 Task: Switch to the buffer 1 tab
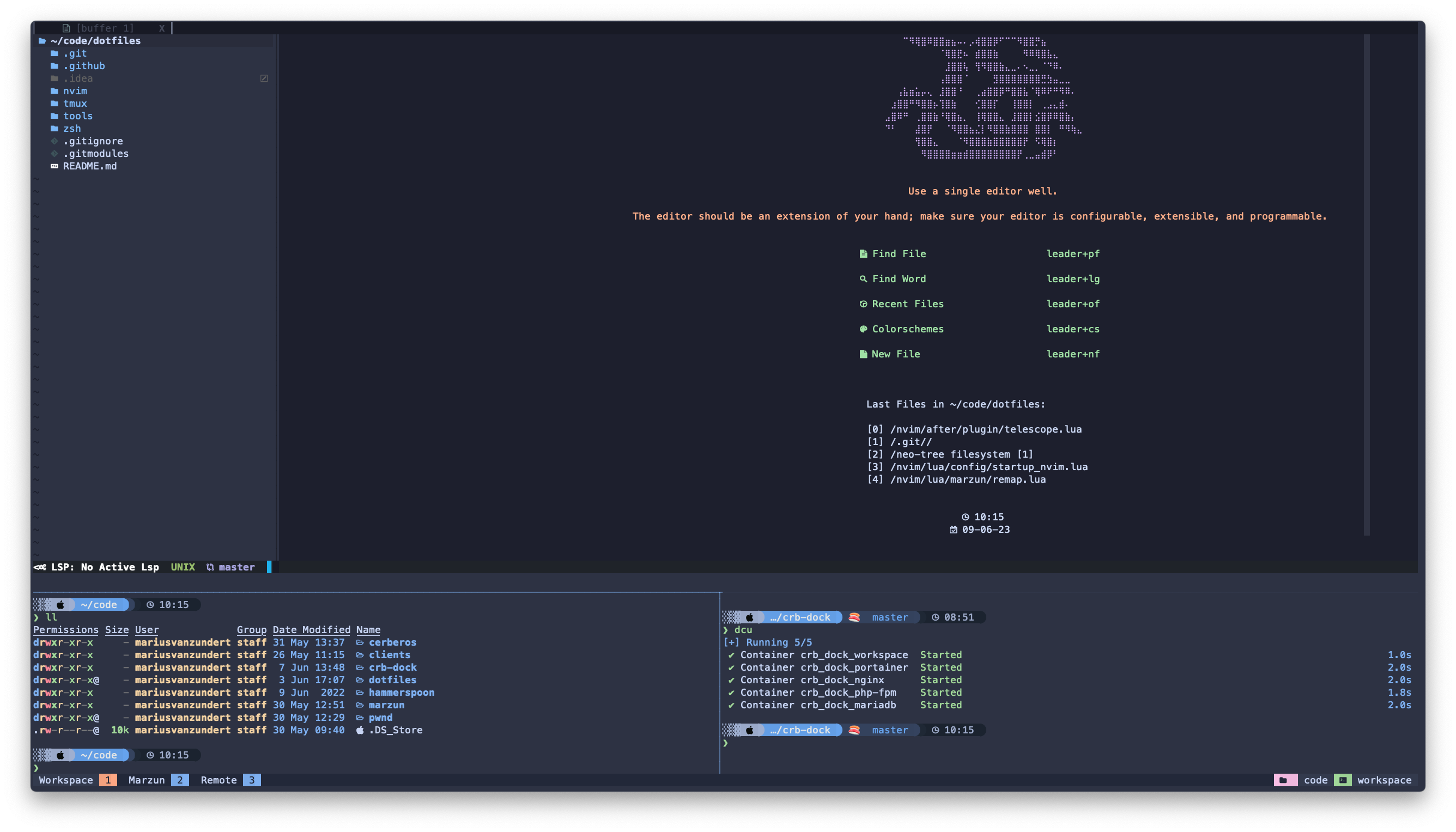pos(106,27)
